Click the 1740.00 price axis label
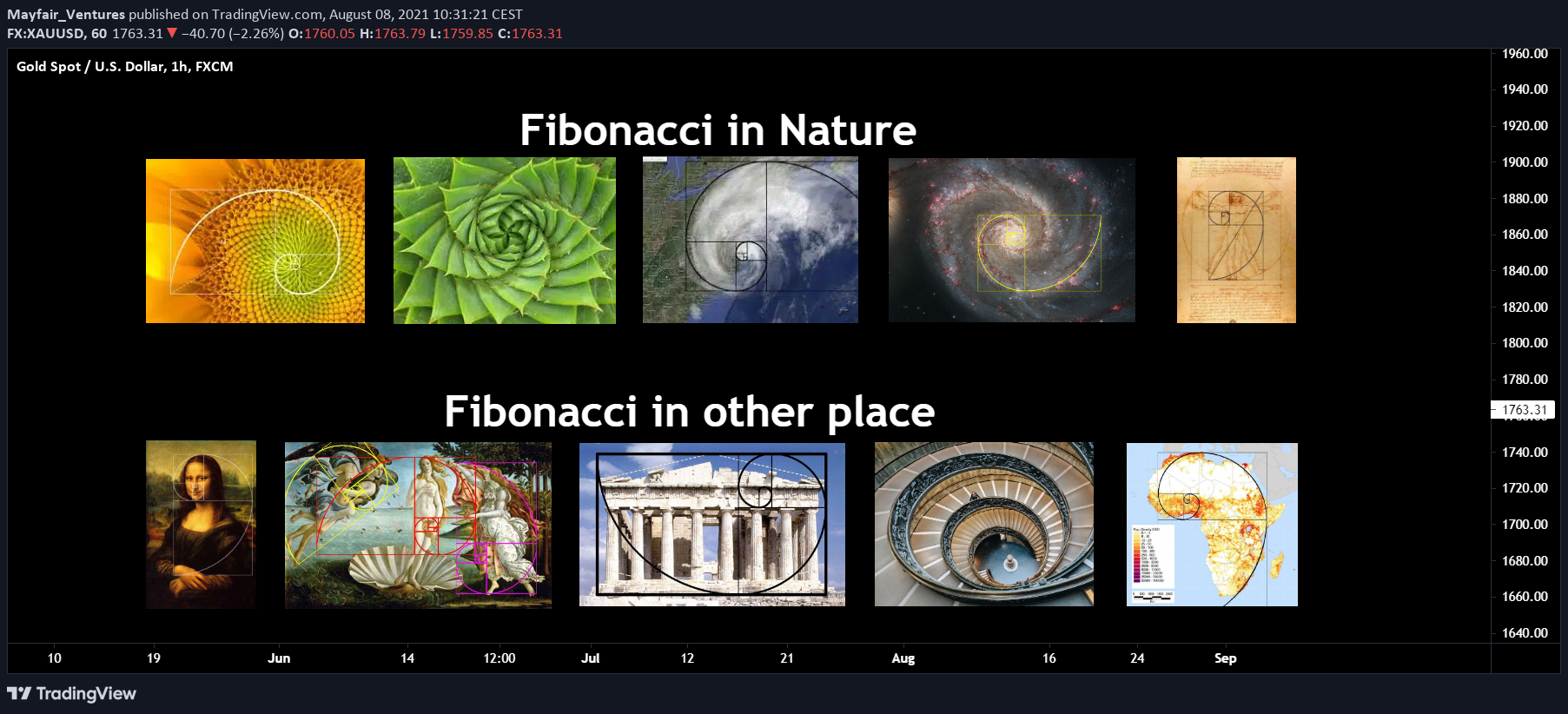Viewport: 1568px width, 714px height. 1525,453
